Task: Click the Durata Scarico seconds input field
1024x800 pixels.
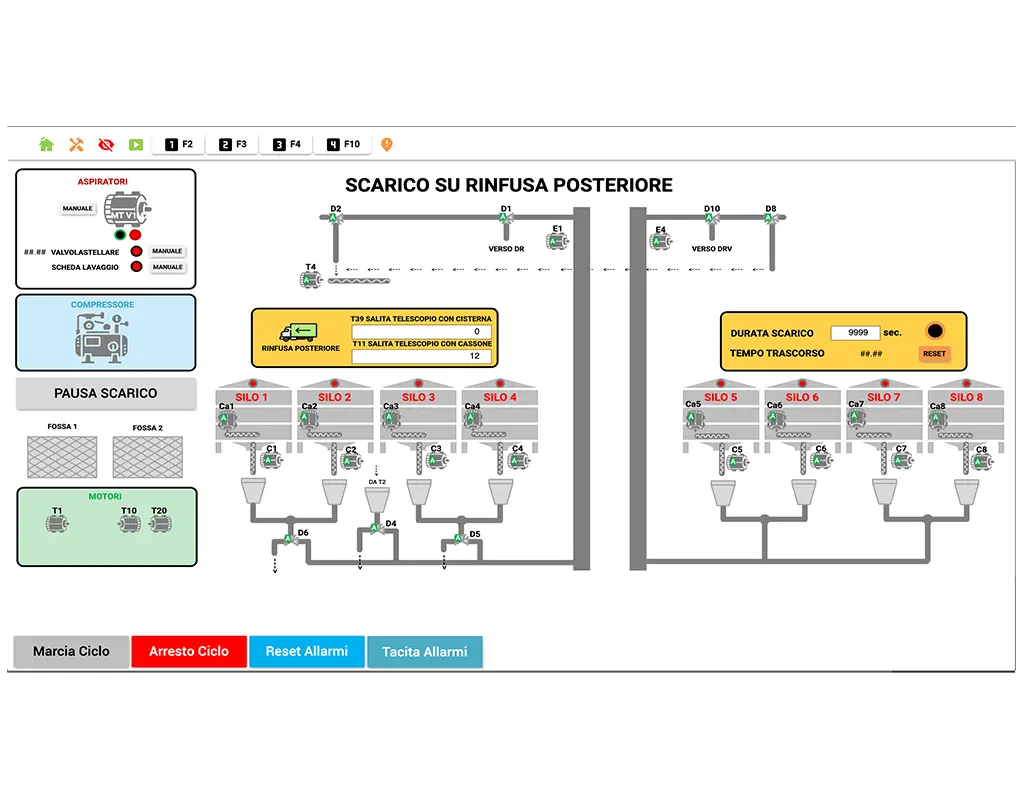Action: coord(855,333)
